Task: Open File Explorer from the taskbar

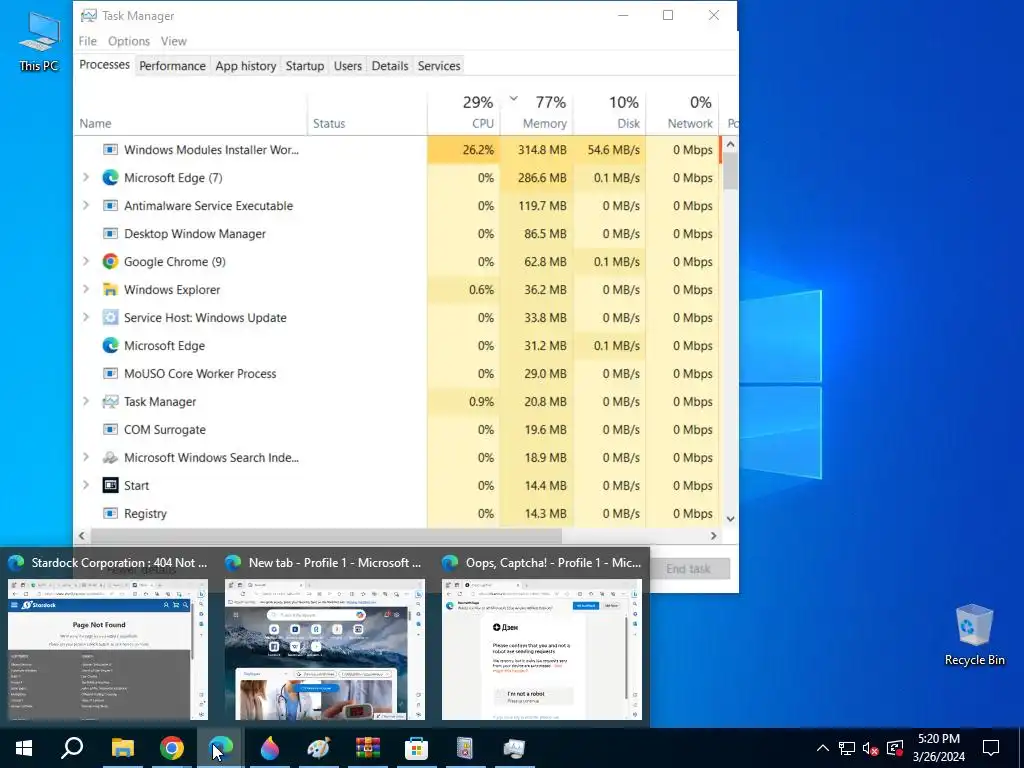Action: tap(122, 748)
